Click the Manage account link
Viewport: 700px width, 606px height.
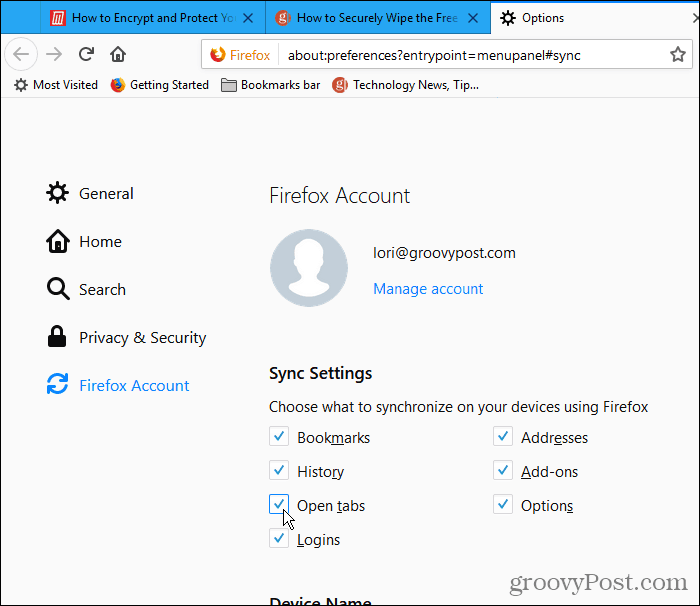(428, 289)
